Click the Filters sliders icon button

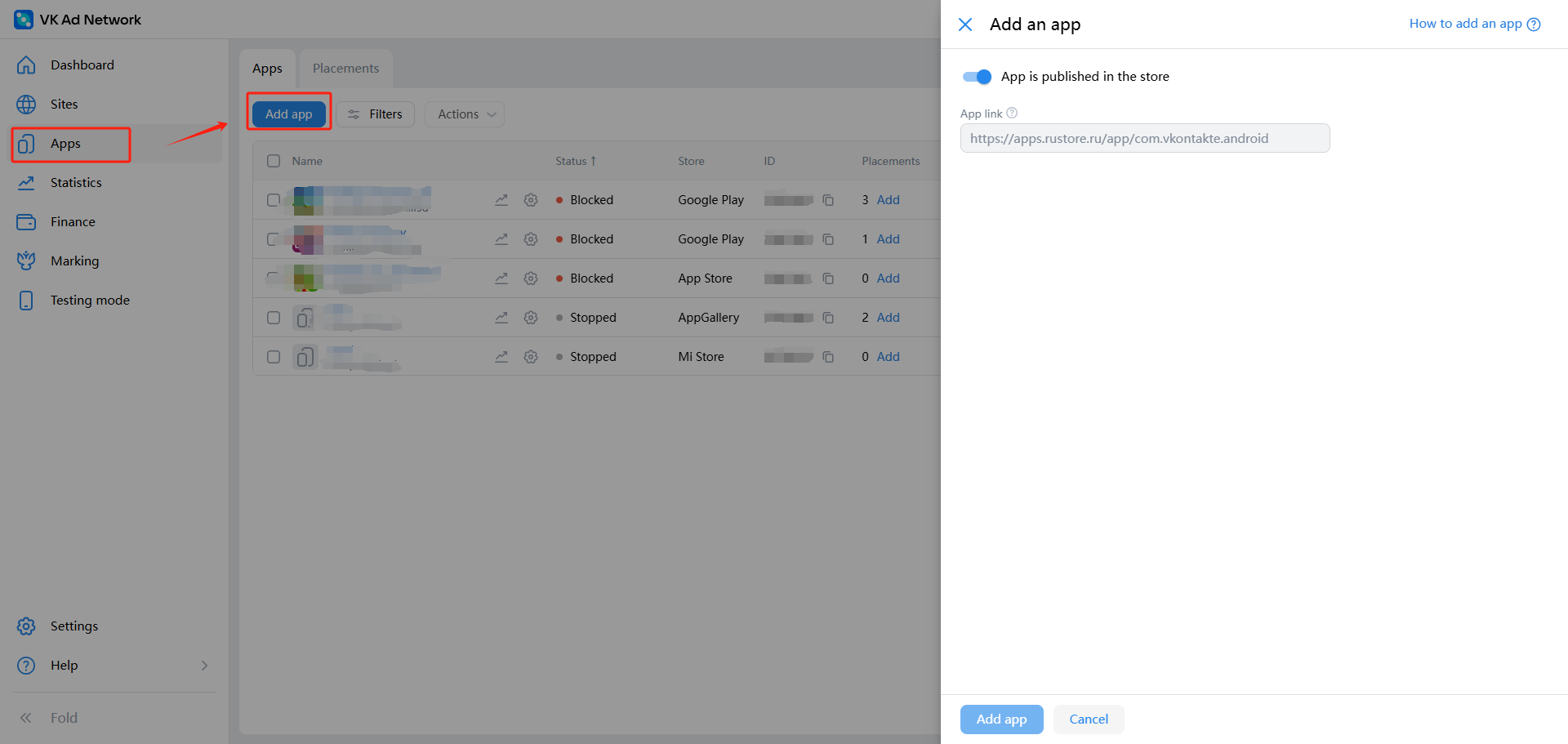click(x=376, y=114)
